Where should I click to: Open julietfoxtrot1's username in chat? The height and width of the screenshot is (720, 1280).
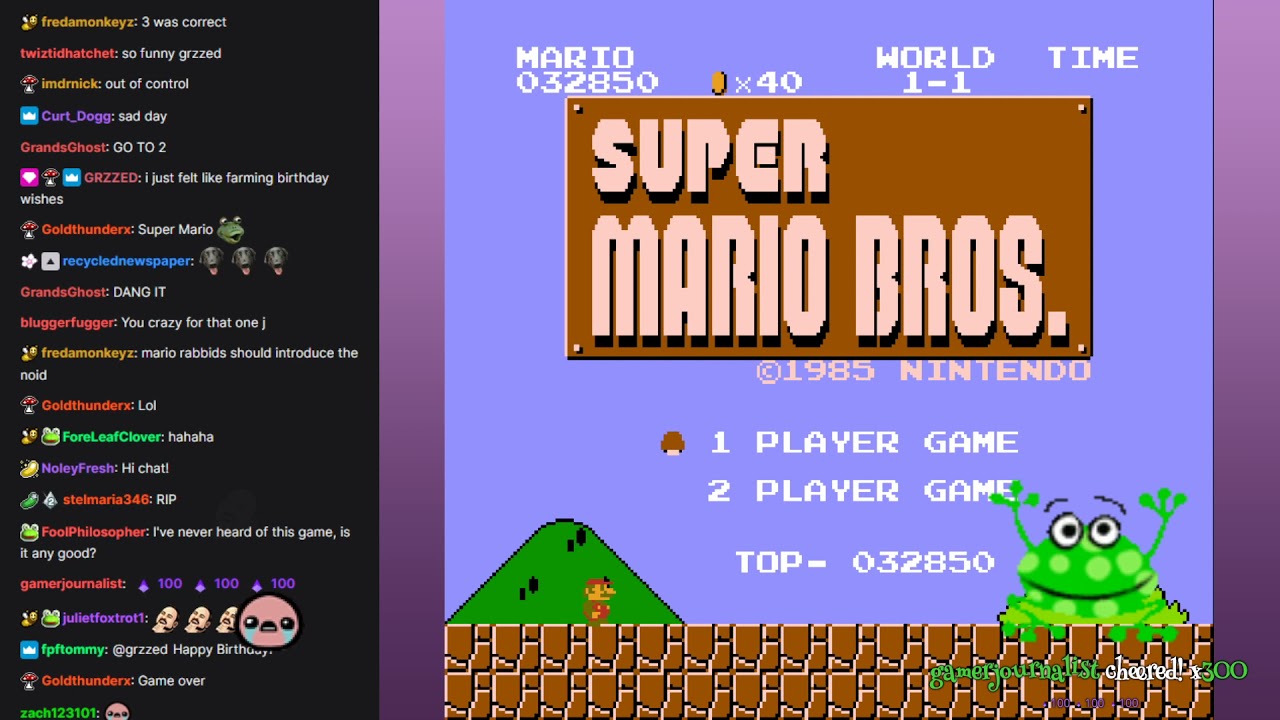[x=104, y=619]
